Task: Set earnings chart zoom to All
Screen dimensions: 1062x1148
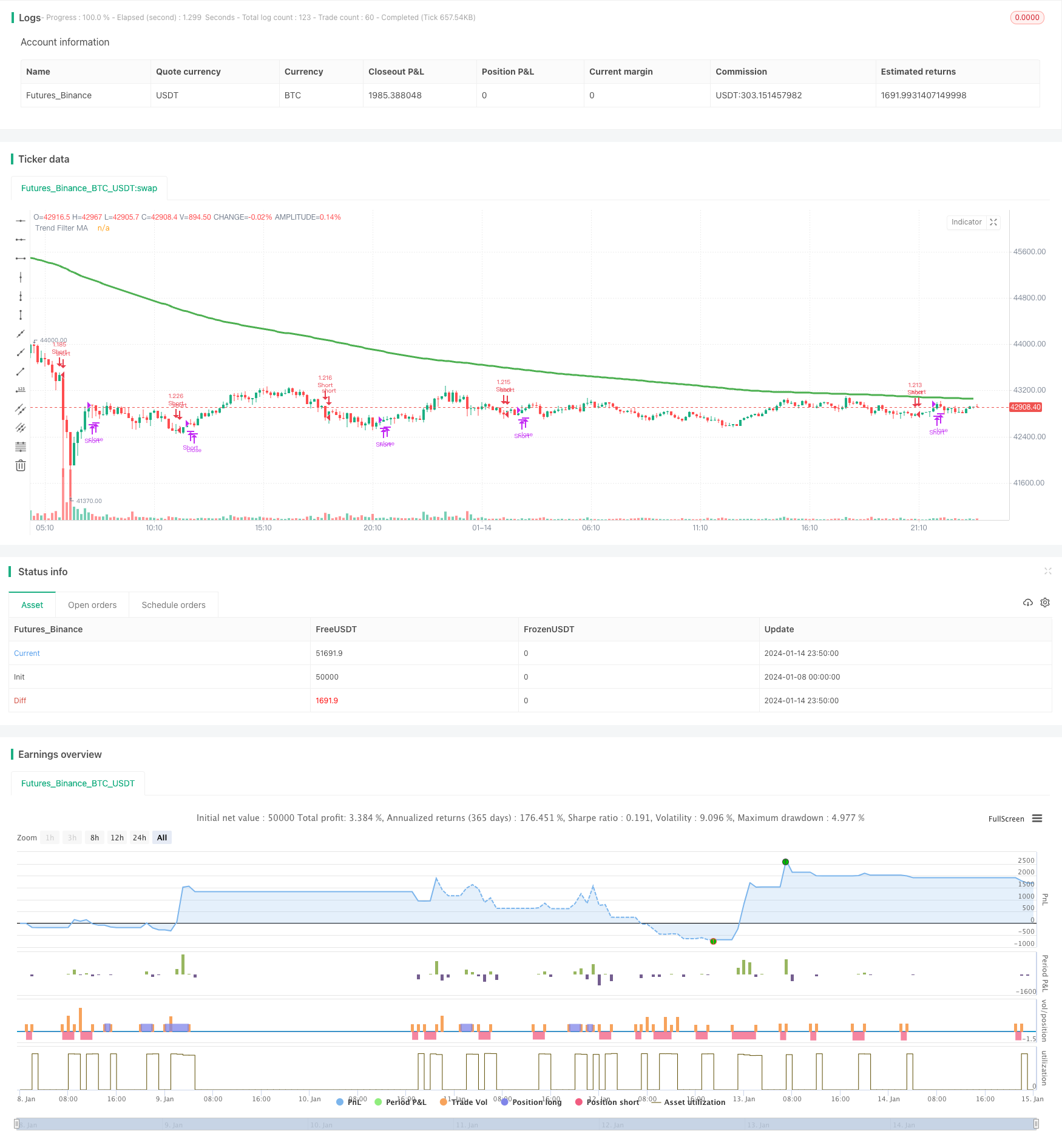Action: [x=162, y=837]
